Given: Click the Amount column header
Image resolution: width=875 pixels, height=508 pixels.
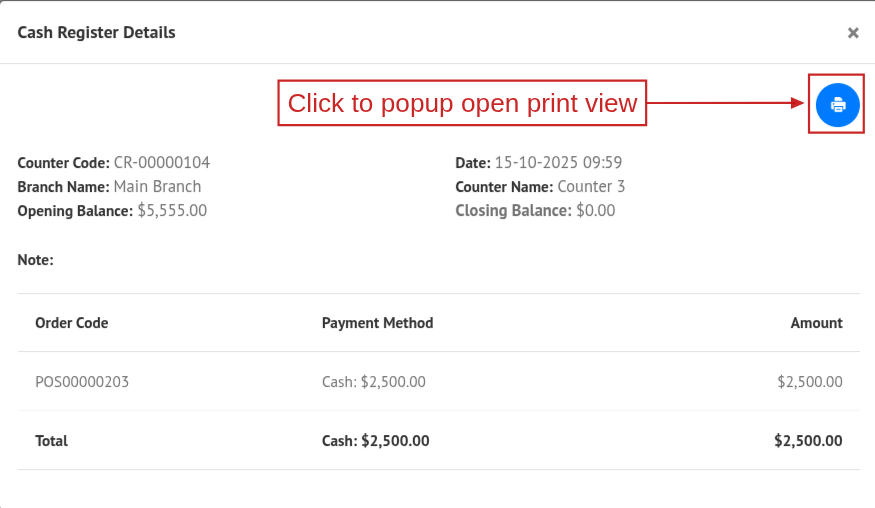Looking at the screenshot, I should [816, 323].
